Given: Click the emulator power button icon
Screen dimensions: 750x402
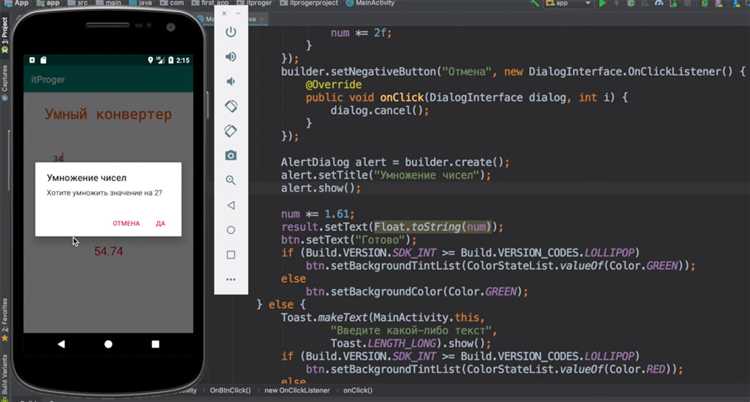Looking at the screenshot, I should pos(231,32).
